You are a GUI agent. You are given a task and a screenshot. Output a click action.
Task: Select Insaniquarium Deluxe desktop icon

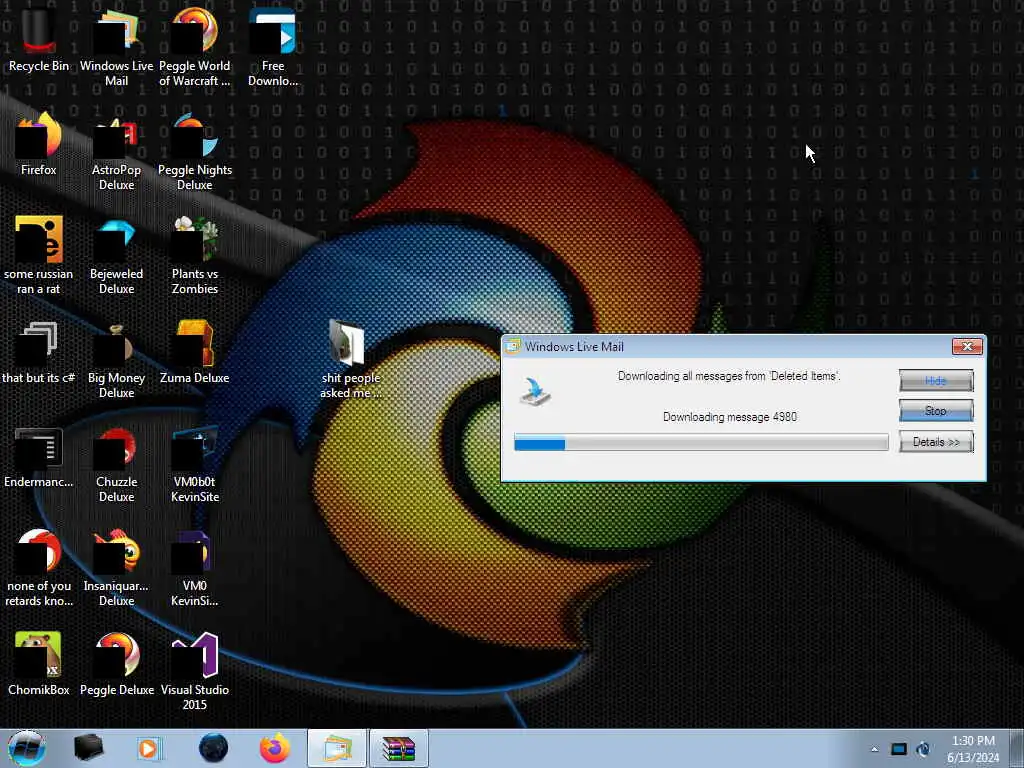[x=116, y=568]
